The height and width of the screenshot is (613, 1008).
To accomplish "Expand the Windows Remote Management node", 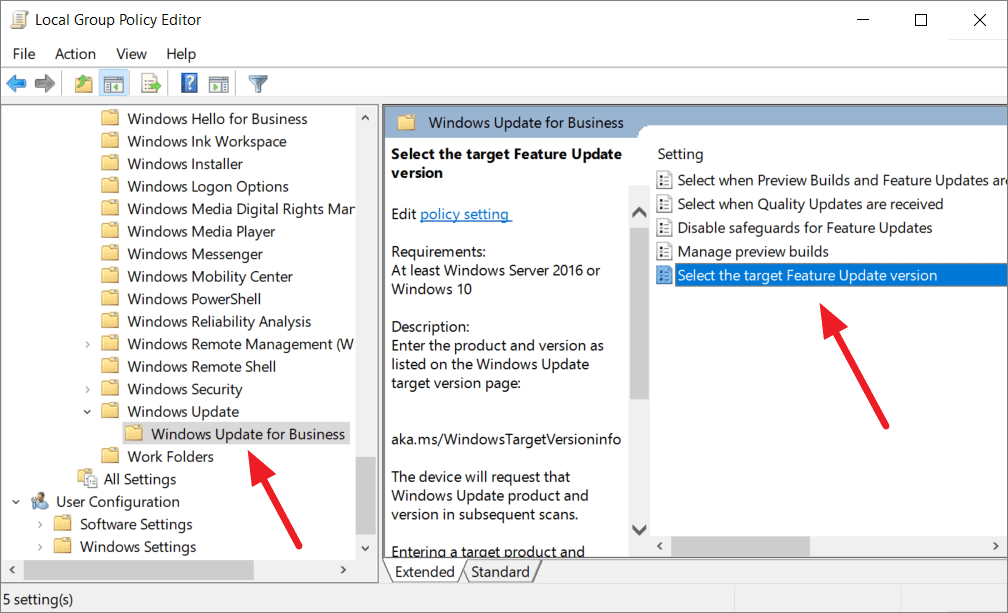I will pyautogui.click(x=87, y=344).
